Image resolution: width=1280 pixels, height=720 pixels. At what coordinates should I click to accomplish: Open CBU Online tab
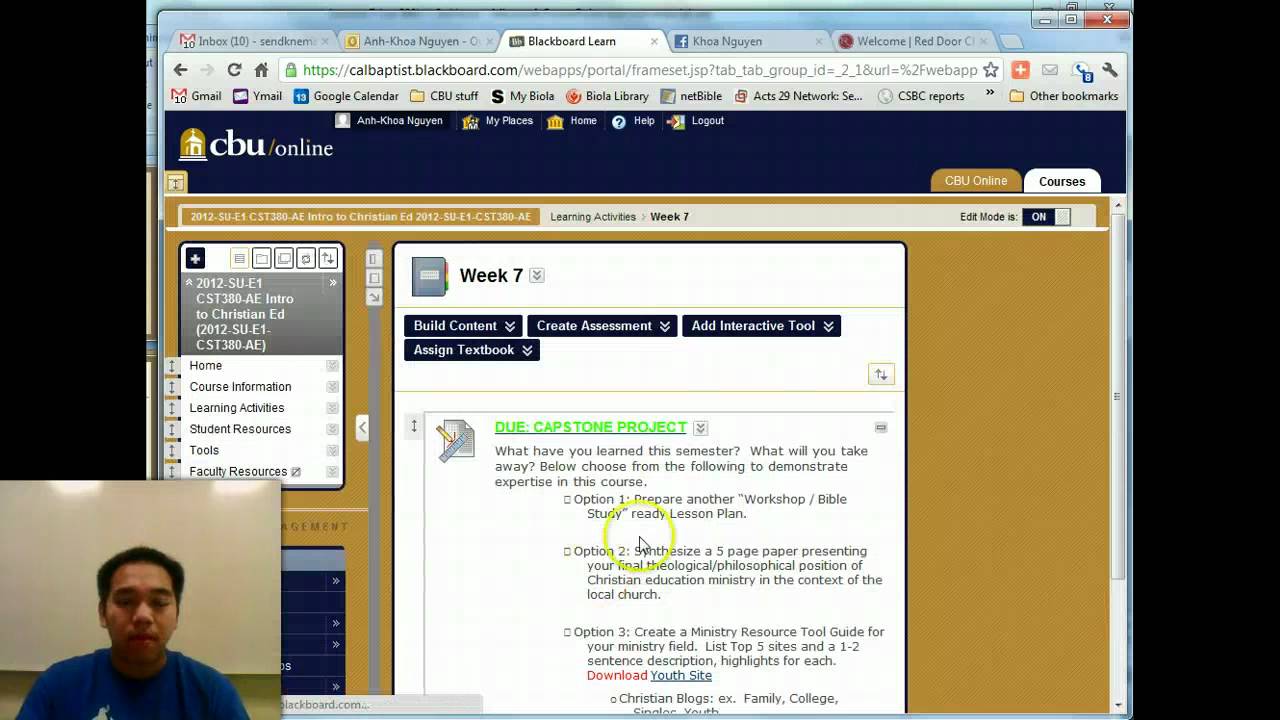(976, 181)
